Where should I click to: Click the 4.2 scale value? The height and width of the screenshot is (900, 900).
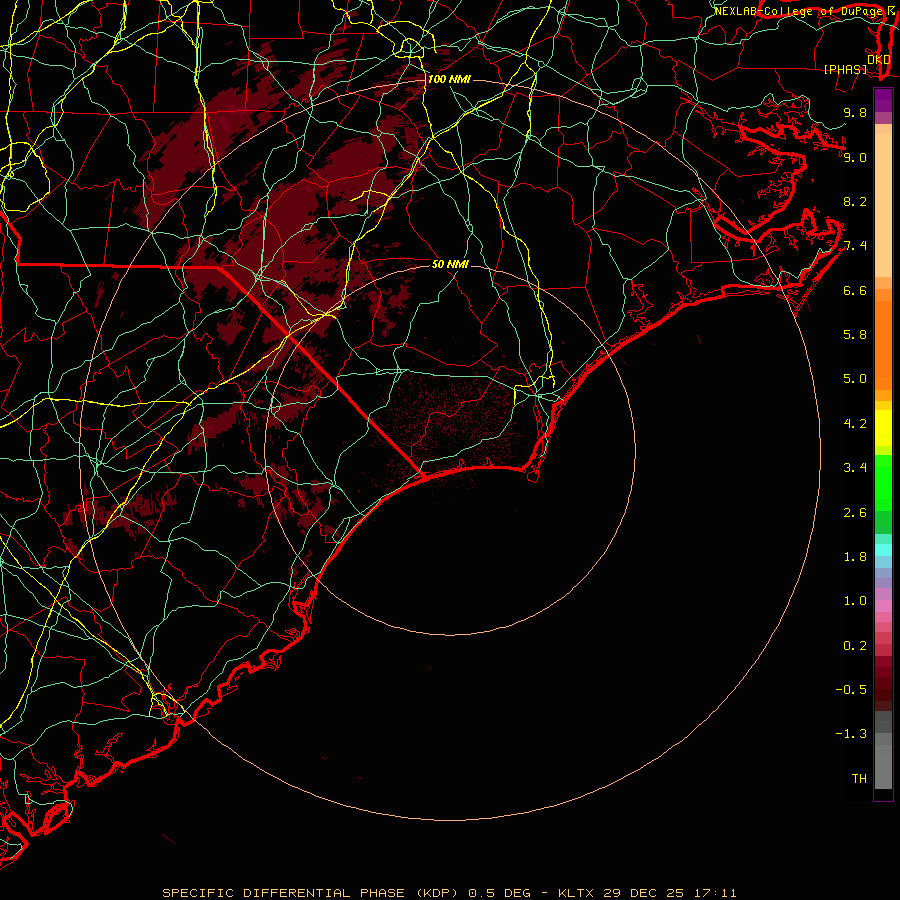[x=855, y=424]
